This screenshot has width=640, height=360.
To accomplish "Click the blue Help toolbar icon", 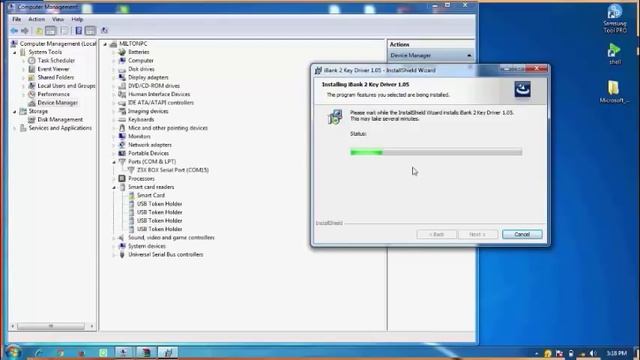I will 79,31.
